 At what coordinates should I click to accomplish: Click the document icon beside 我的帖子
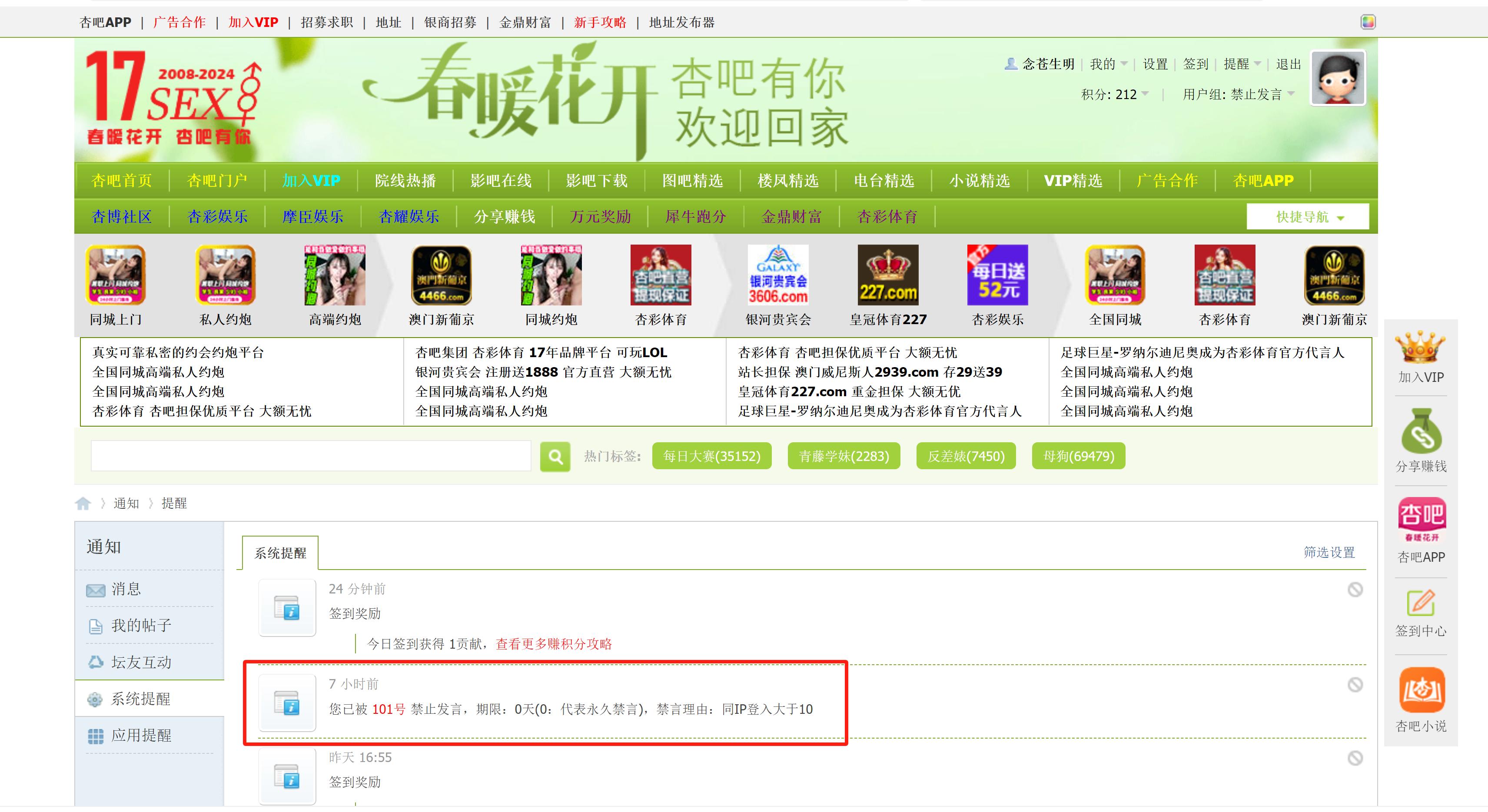click(95, 626)
